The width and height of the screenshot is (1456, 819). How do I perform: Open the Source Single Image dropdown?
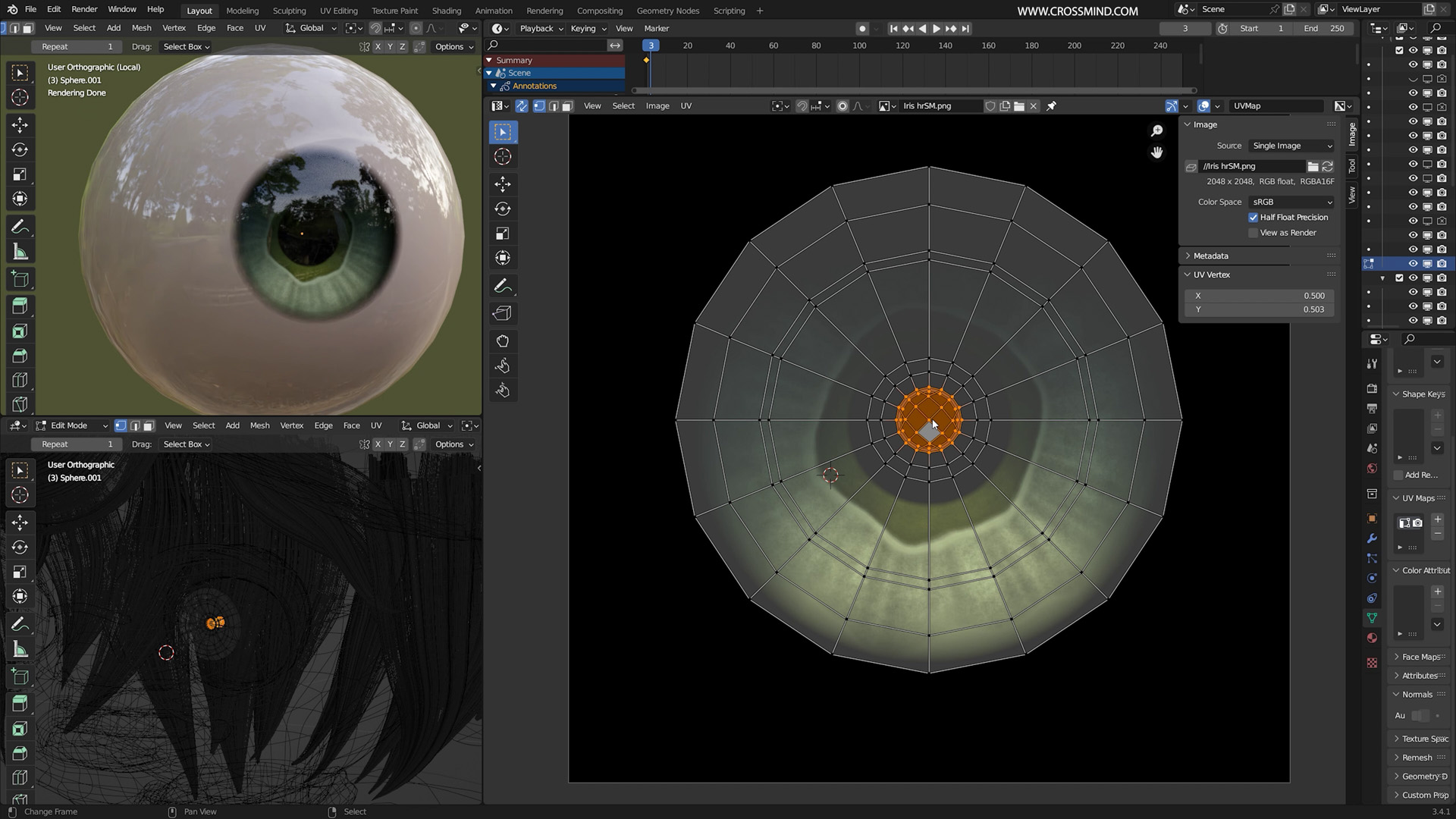tap(1291, 146)
